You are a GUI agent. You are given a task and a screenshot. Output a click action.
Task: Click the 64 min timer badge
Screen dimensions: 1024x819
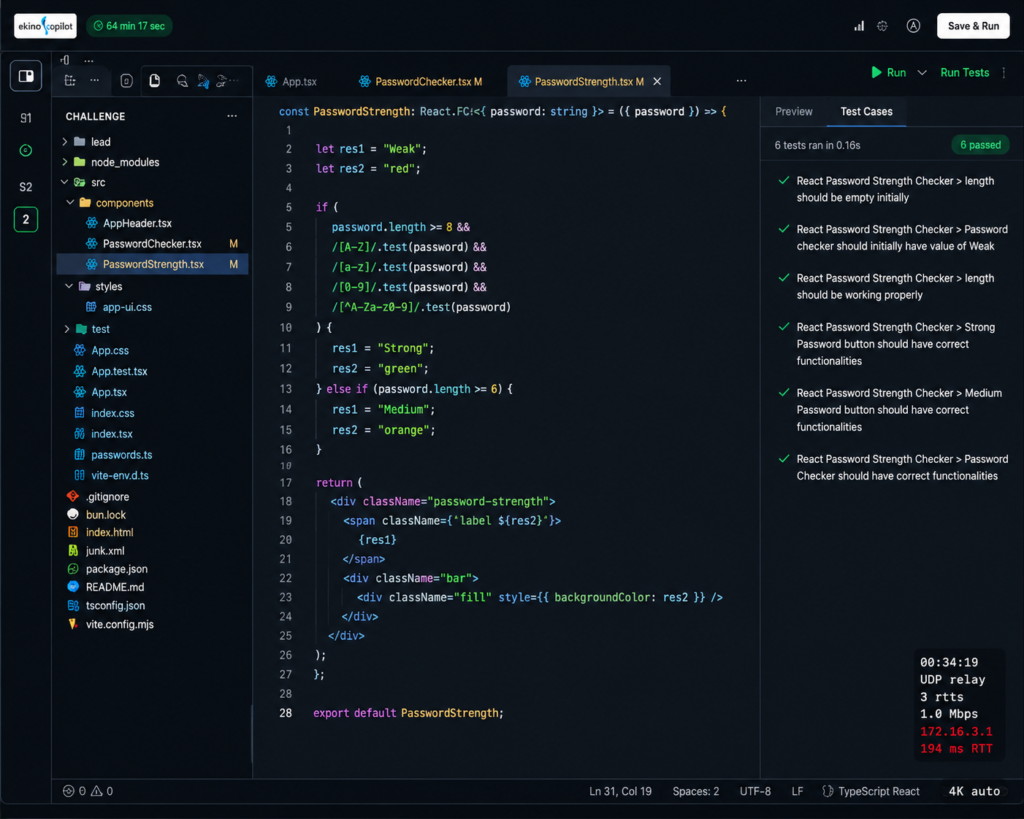129,26
